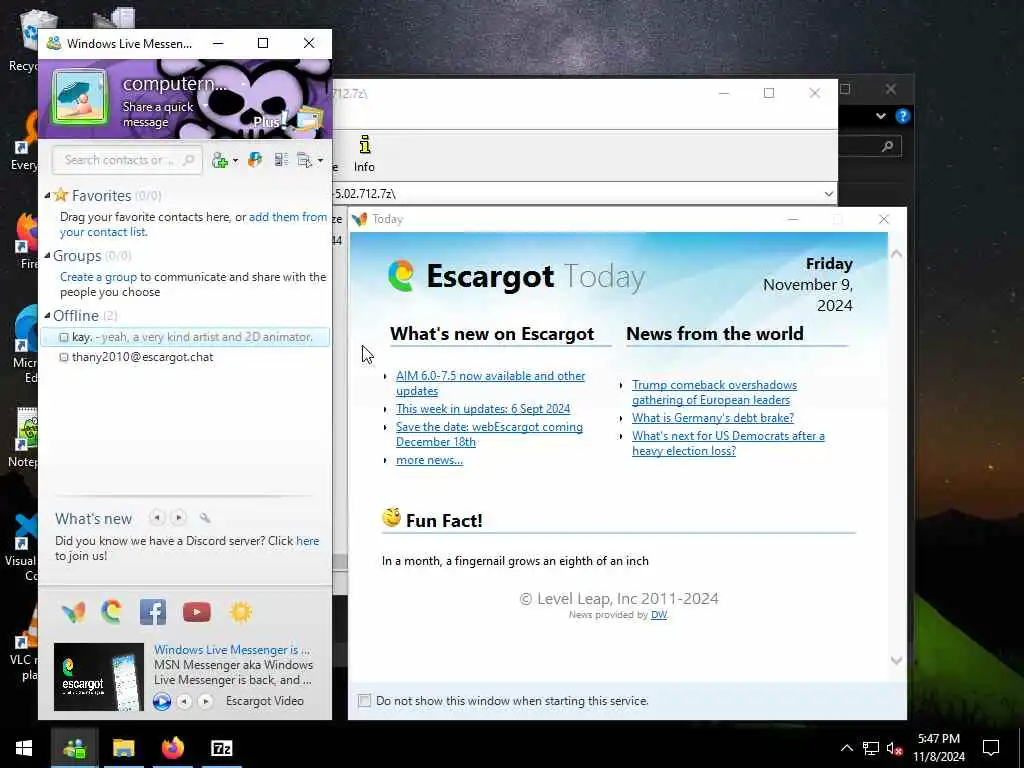Click the help icon in File Explorer window
Screen dimensions: 1024x768
903,116
